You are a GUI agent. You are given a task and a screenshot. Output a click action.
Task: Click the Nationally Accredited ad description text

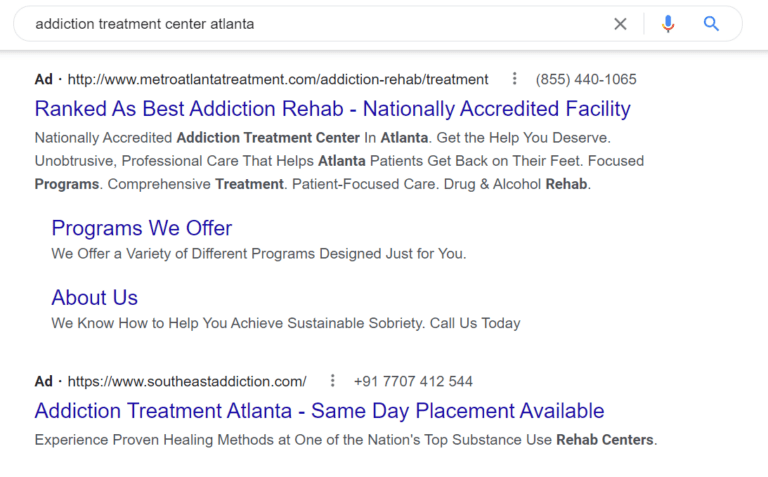[339, 161]
